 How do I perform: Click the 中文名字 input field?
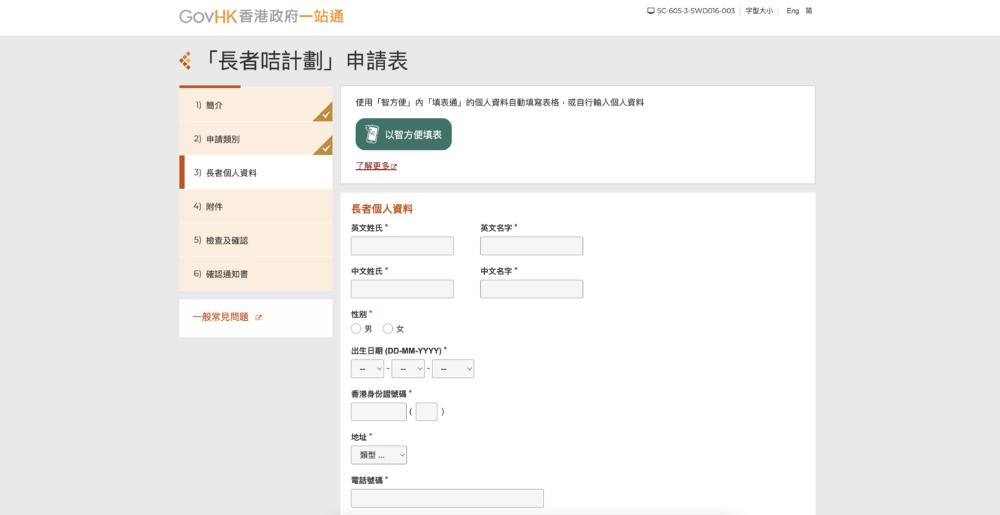click(531, 289)
